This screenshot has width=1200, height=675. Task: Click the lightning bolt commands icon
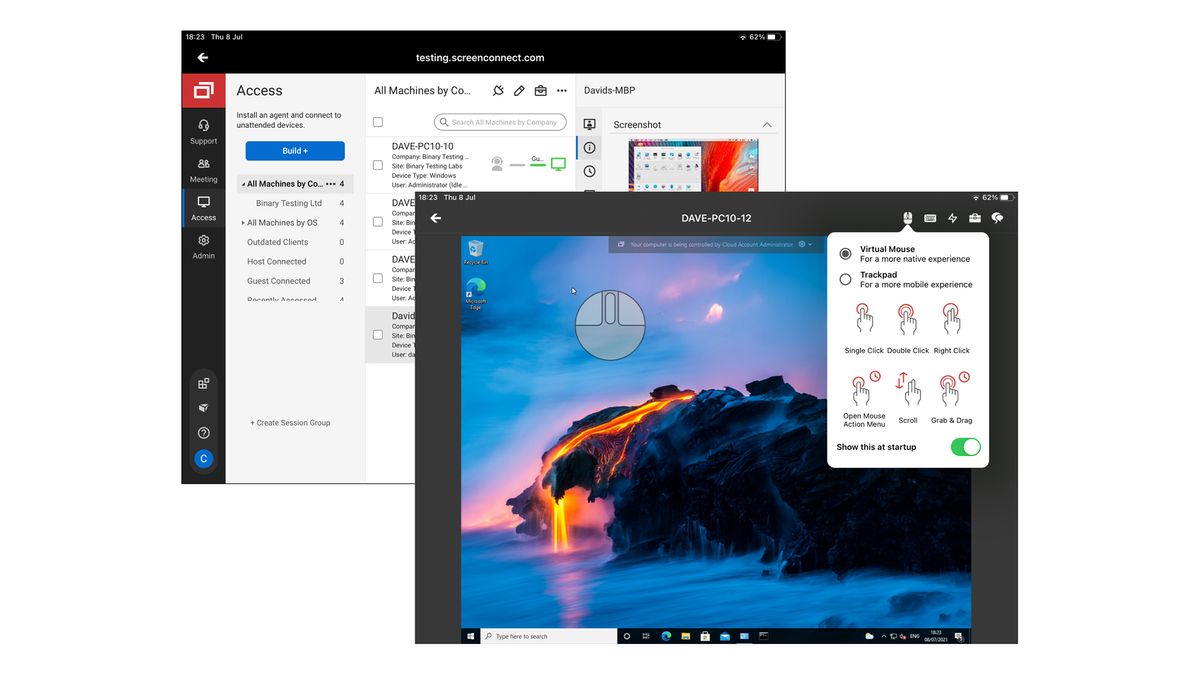(x=952, y=217)
